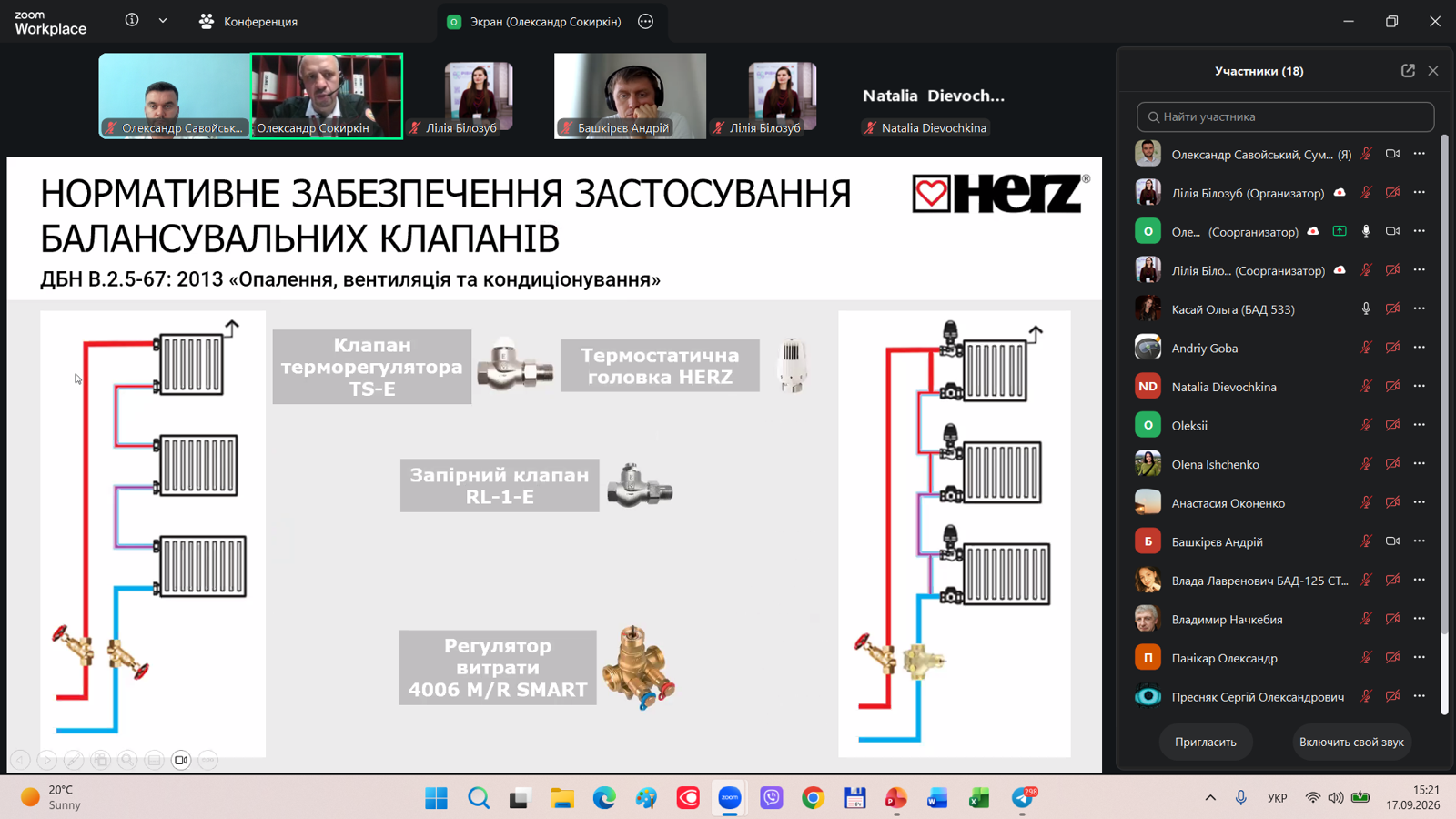Image resolution: width=1456 pixels, height=819 pixels.
Task: Toggle microphone of Касай Ольга
Action: (1366, 309)
